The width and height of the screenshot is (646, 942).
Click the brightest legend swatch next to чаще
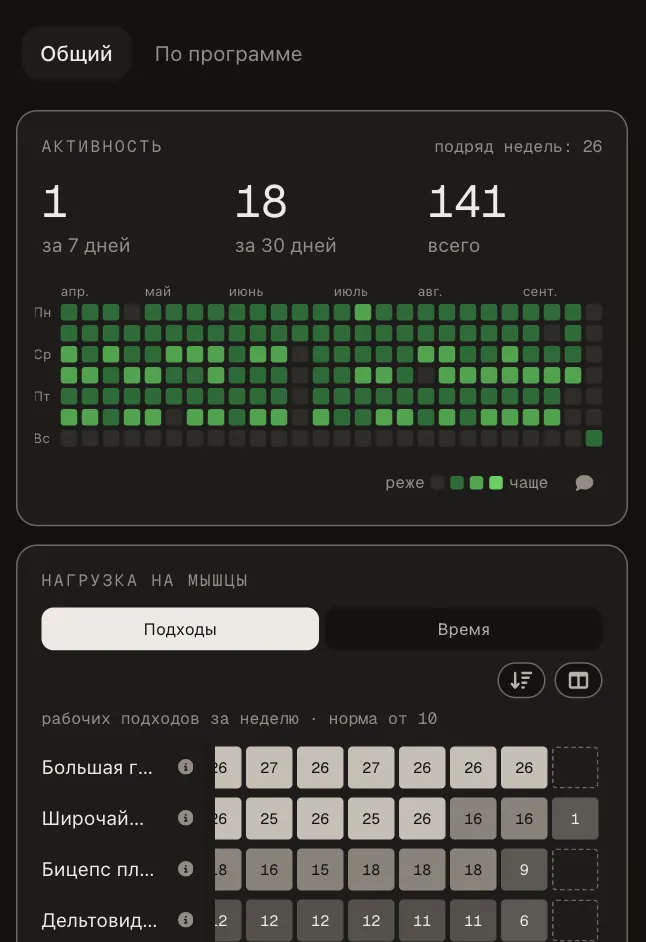496,482
